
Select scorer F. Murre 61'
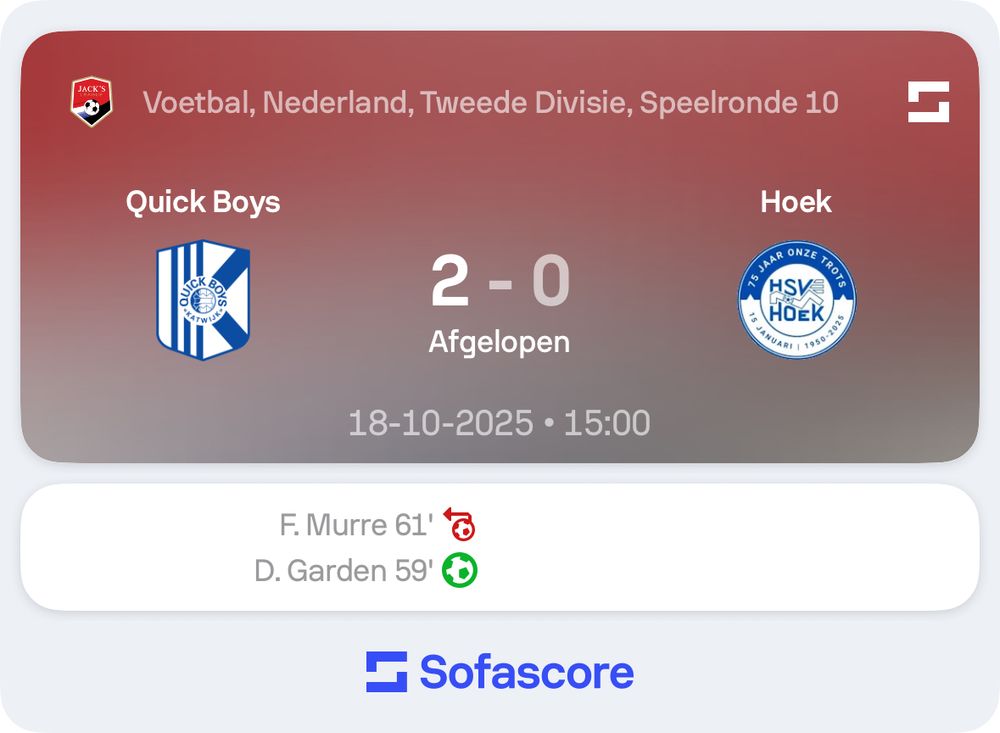(x=356, y=525)
